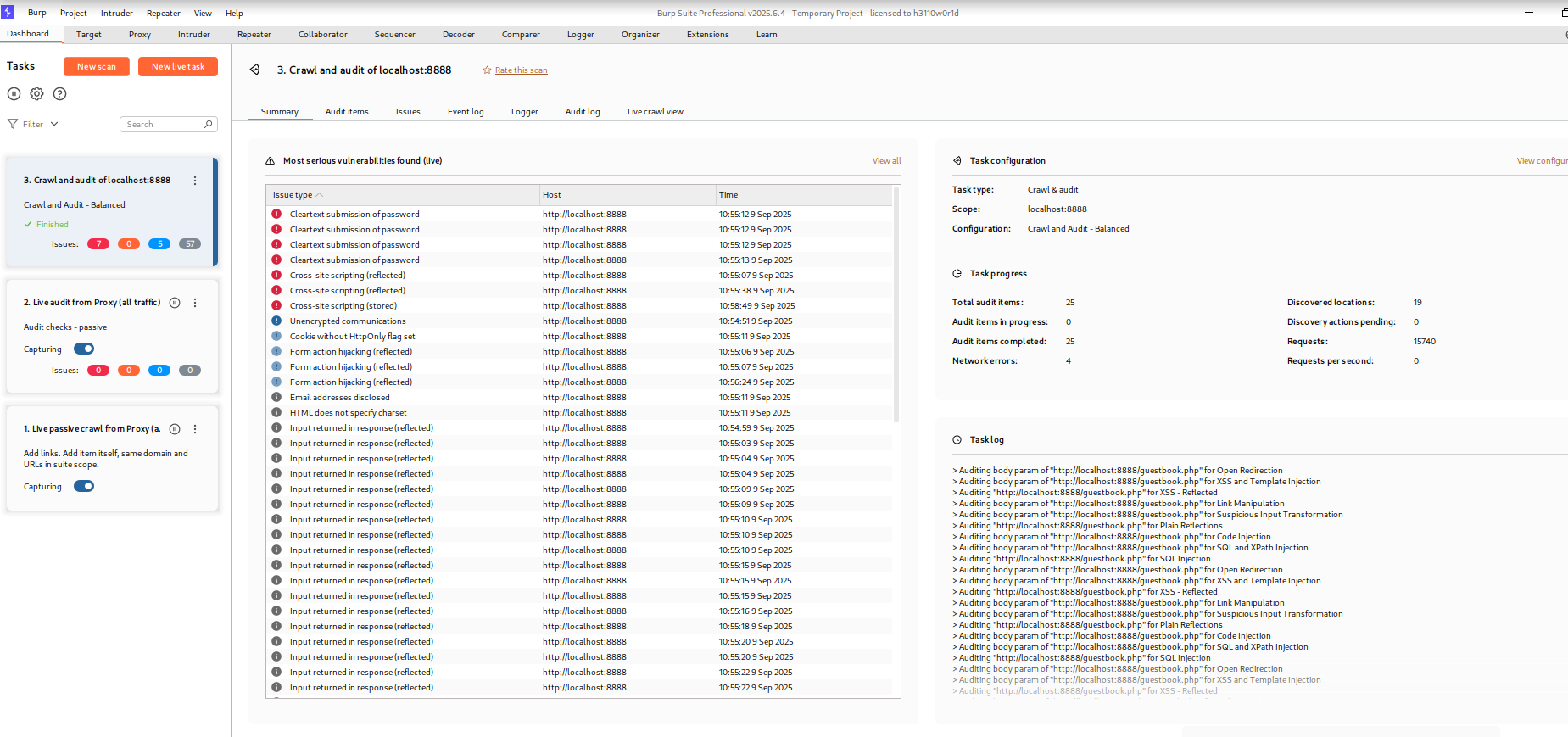Open the Help menu
Image resolution: width=1568 pixels, height=737 pixels.
point(234,14)
